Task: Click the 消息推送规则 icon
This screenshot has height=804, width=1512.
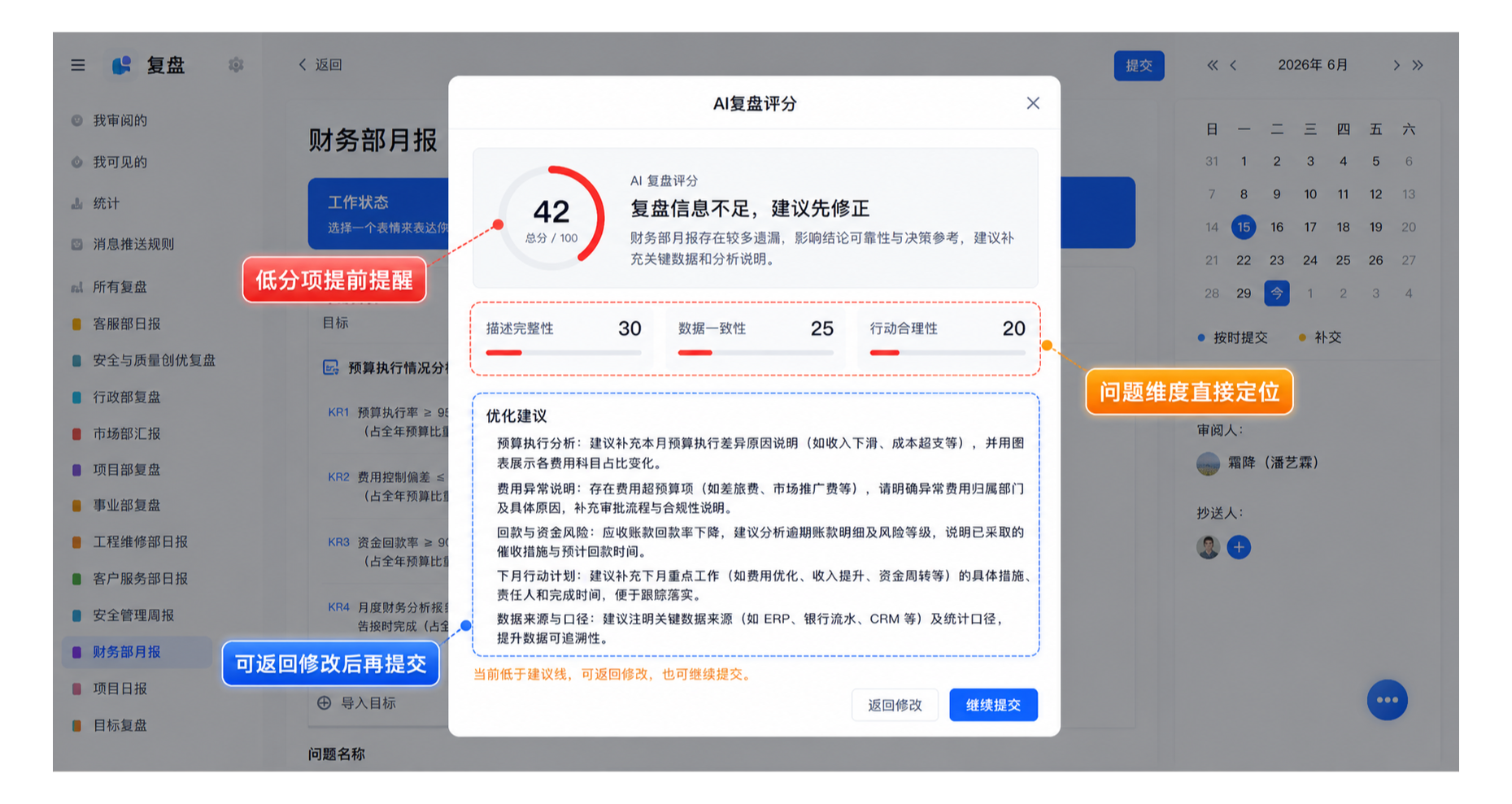Action: (x=76, y=244)
